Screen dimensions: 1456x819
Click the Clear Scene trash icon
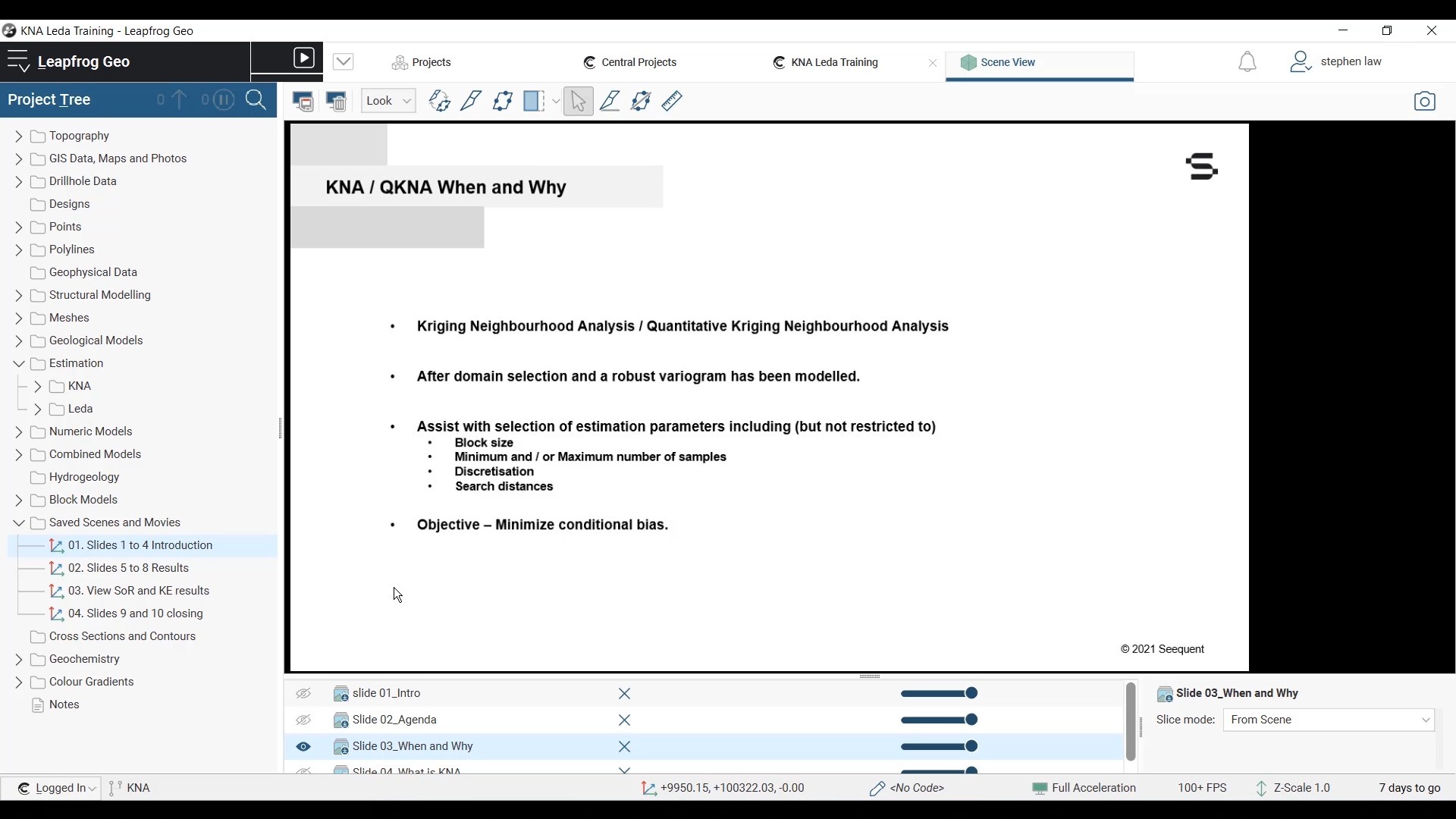[x=336, y=101]
